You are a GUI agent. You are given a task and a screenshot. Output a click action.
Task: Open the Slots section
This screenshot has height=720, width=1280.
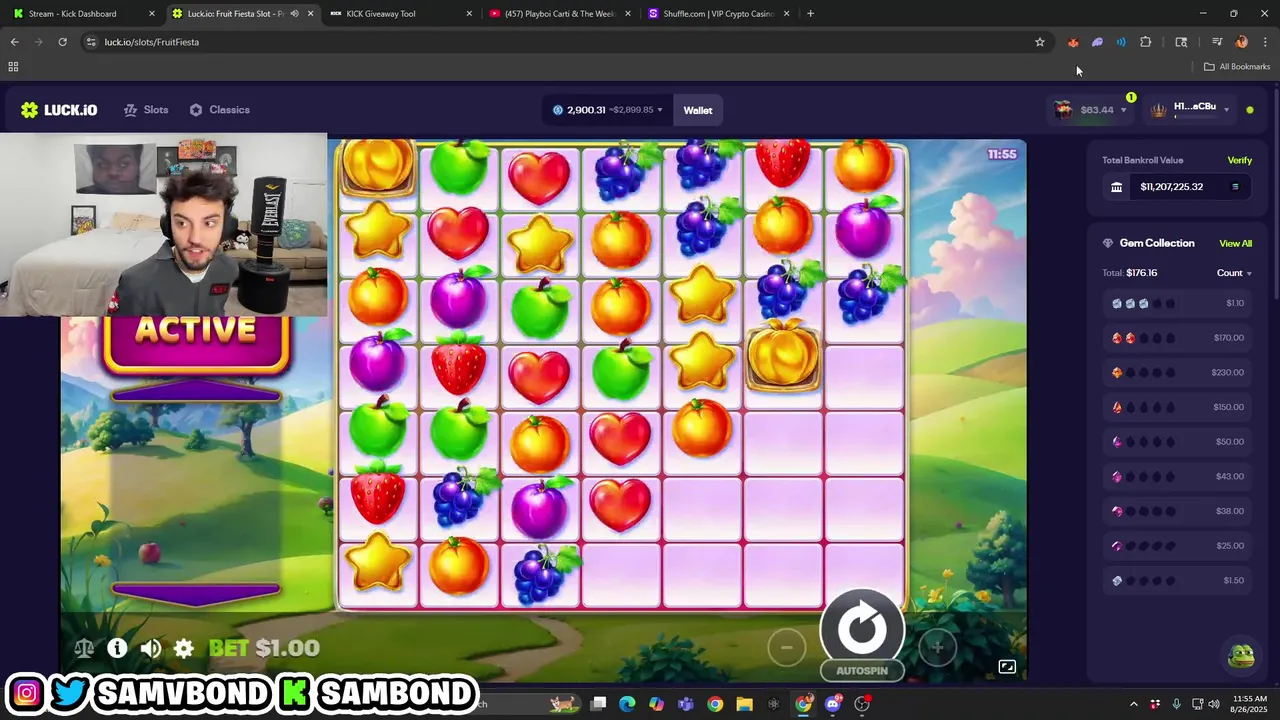[146, 110]
